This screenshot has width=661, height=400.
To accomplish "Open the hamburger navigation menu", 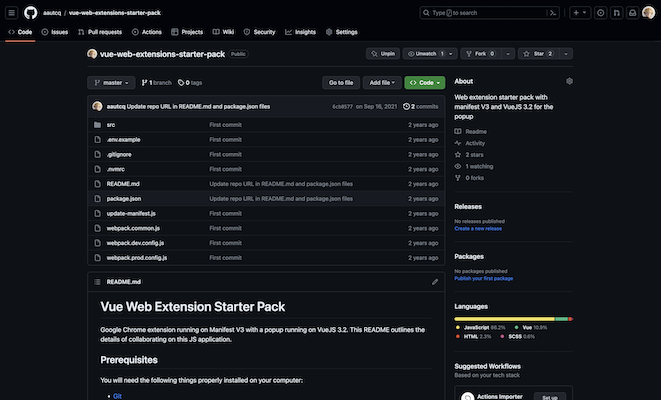I will [x=11, y=13].
